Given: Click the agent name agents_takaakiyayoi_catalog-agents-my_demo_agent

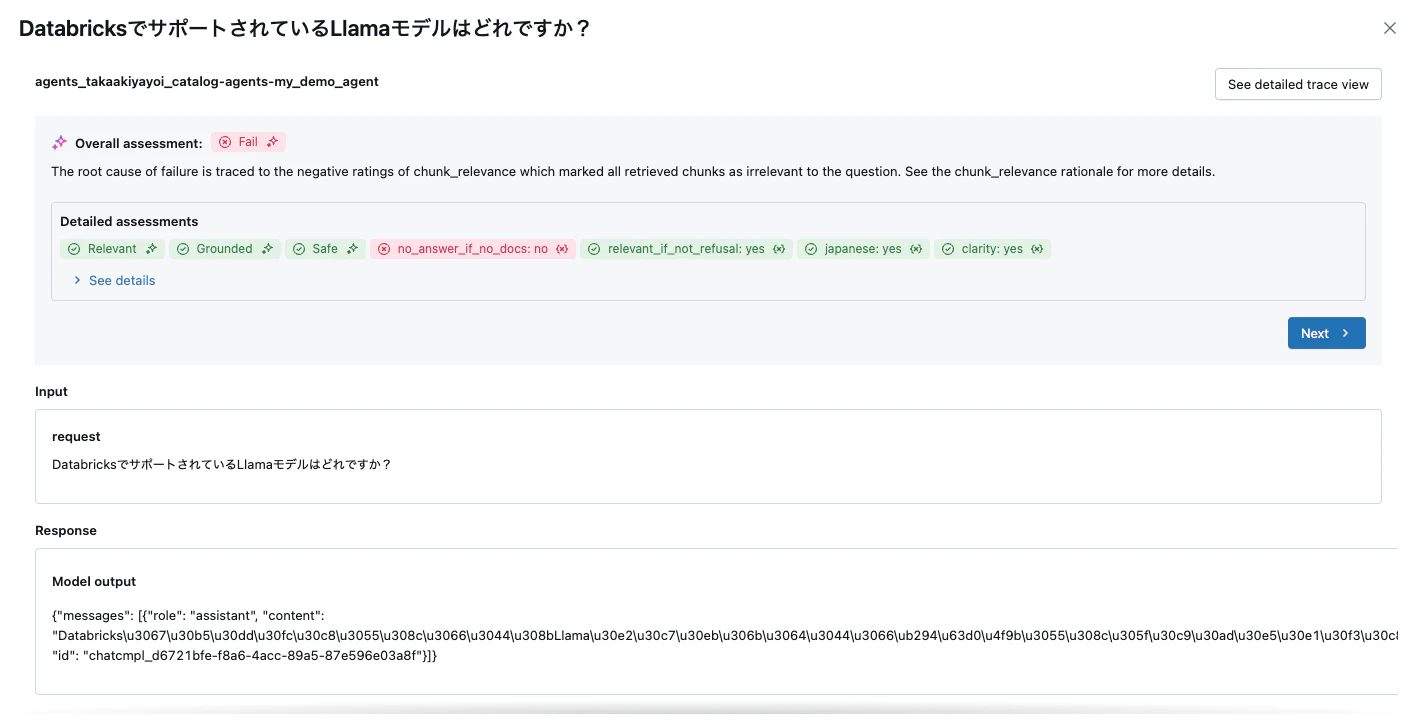Looking at the screenshot, I should pyautogui.click(x=207, y=81).
